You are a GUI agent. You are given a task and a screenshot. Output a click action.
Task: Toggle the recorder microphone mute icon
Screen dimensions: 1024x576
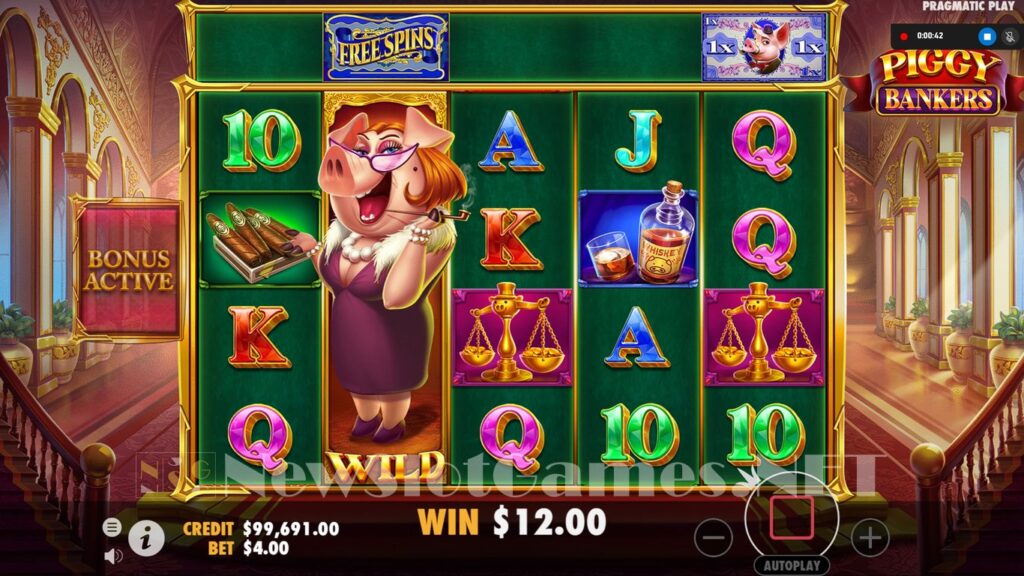pyautogui.click(x=1010, y=37)
